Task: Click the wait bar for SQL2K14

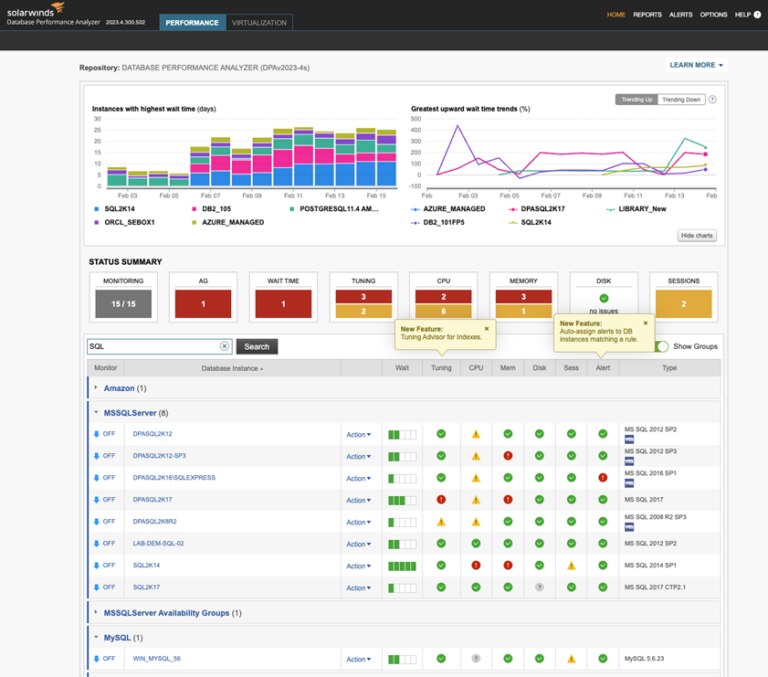Action: 402,566
